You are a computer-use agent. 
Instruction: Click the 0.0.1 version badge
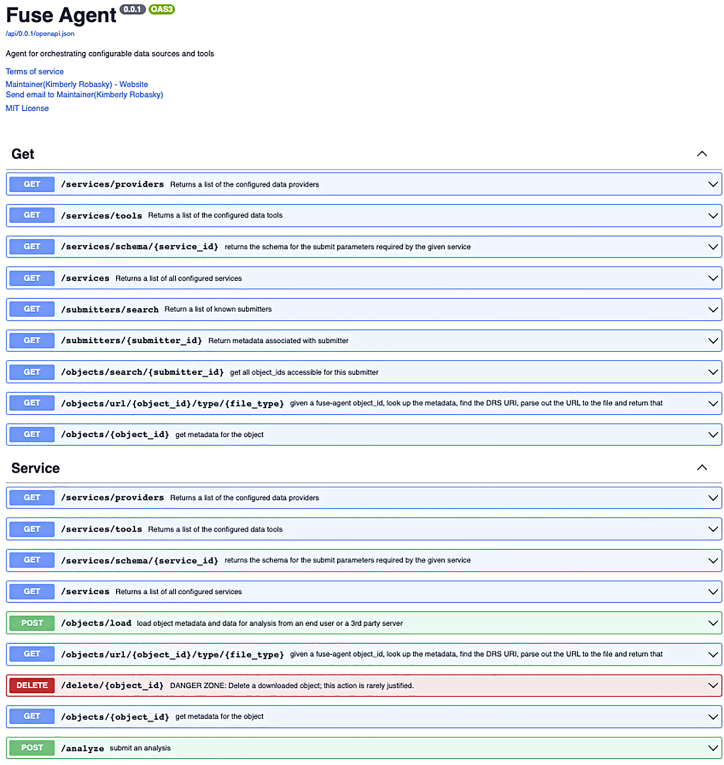(132, 9)
